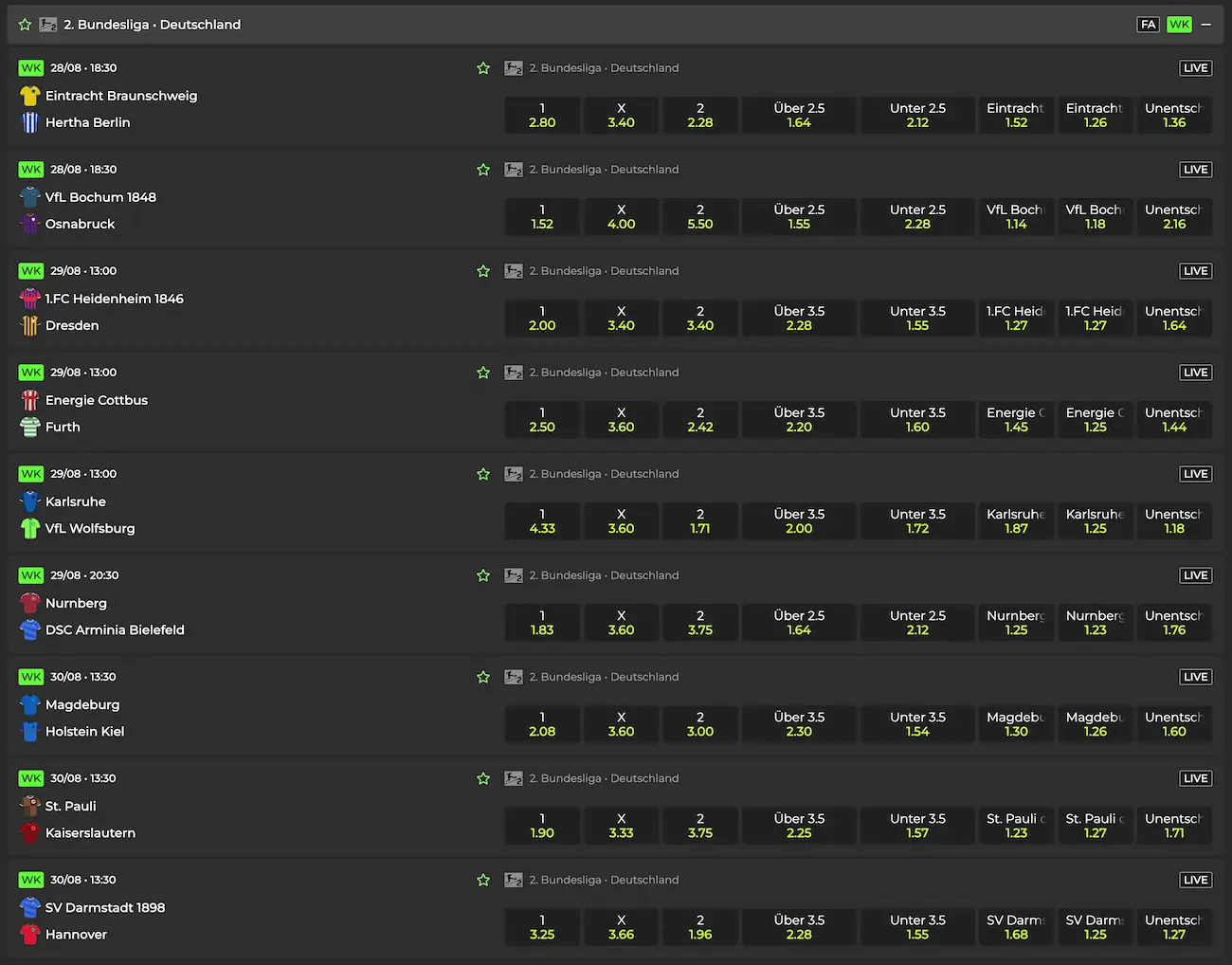1232x965 pixels.
Task: Star the Energie Cottbus vs Furth match
Action: pos(483,373)
